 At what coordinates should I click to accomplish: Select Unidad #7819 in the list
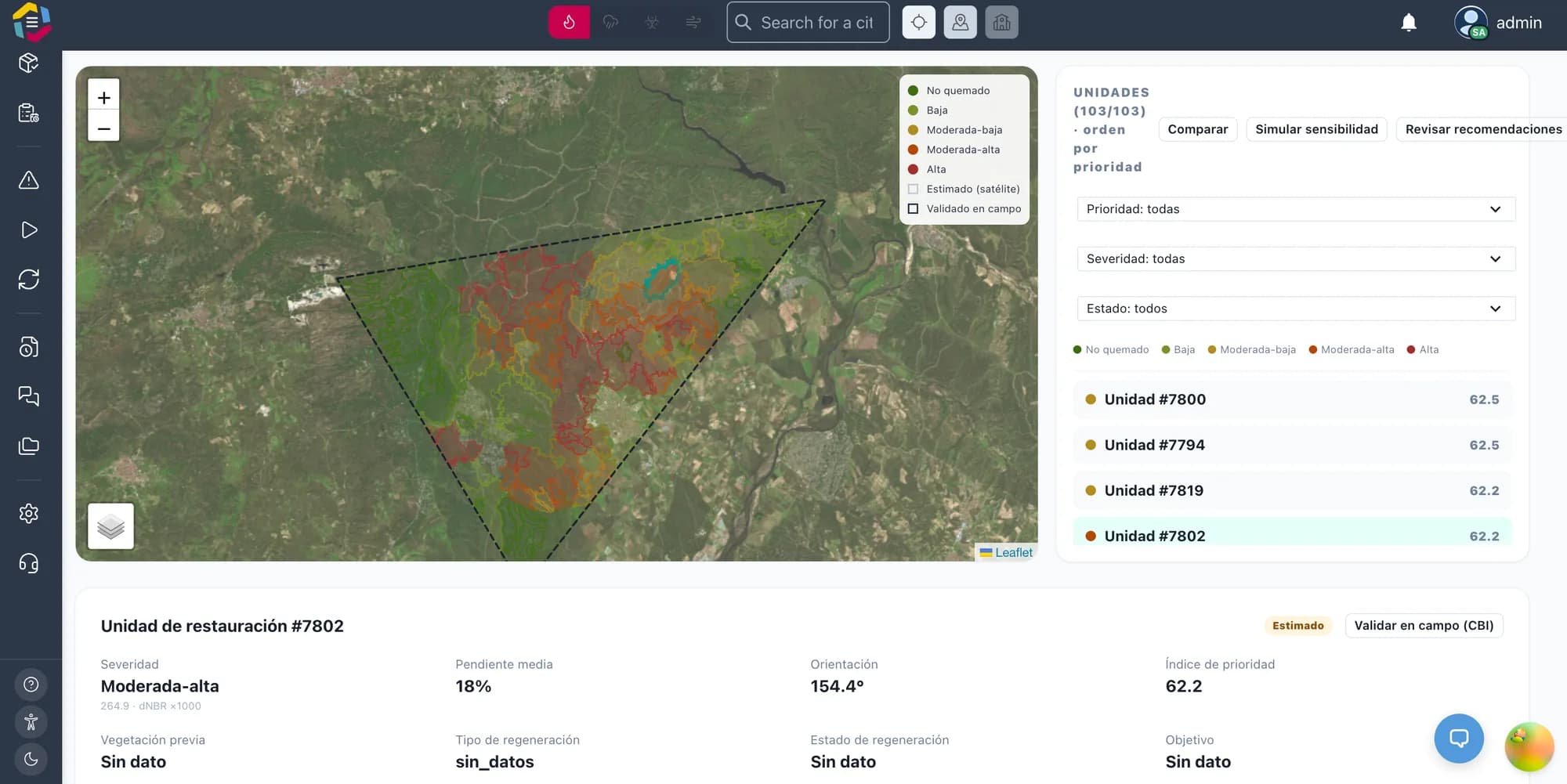tap(1292, 490)
